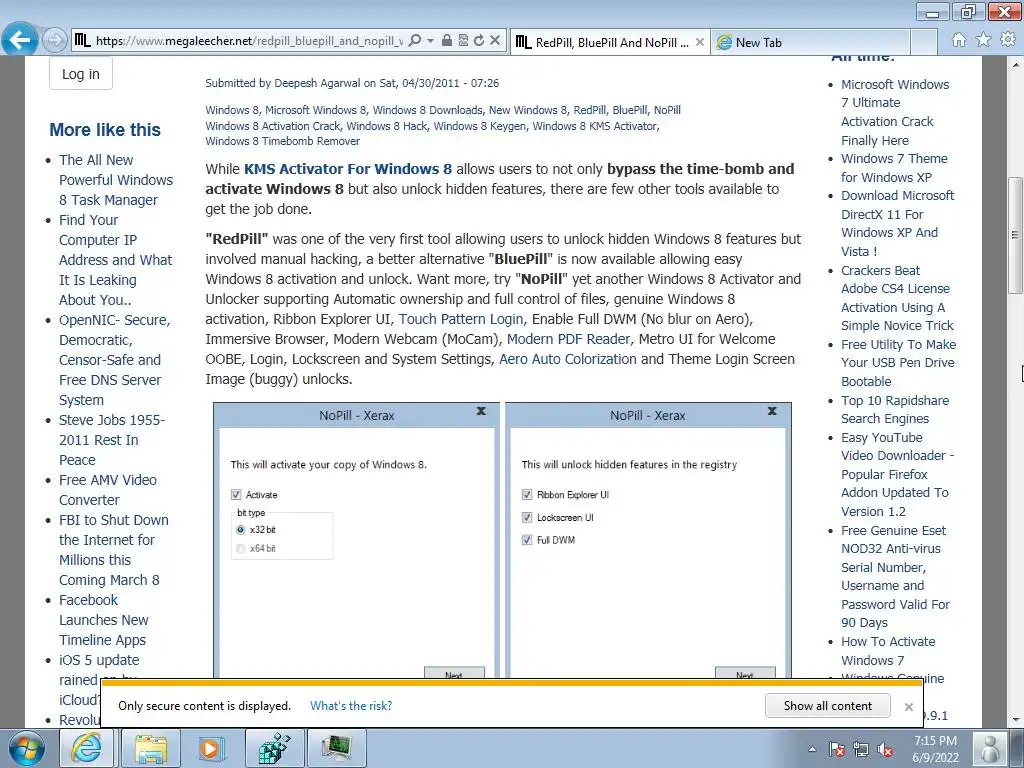Viewport: 1024px width, 768px height.
Task: Refresh the page with the reload icon
Action: pos(479,40)
